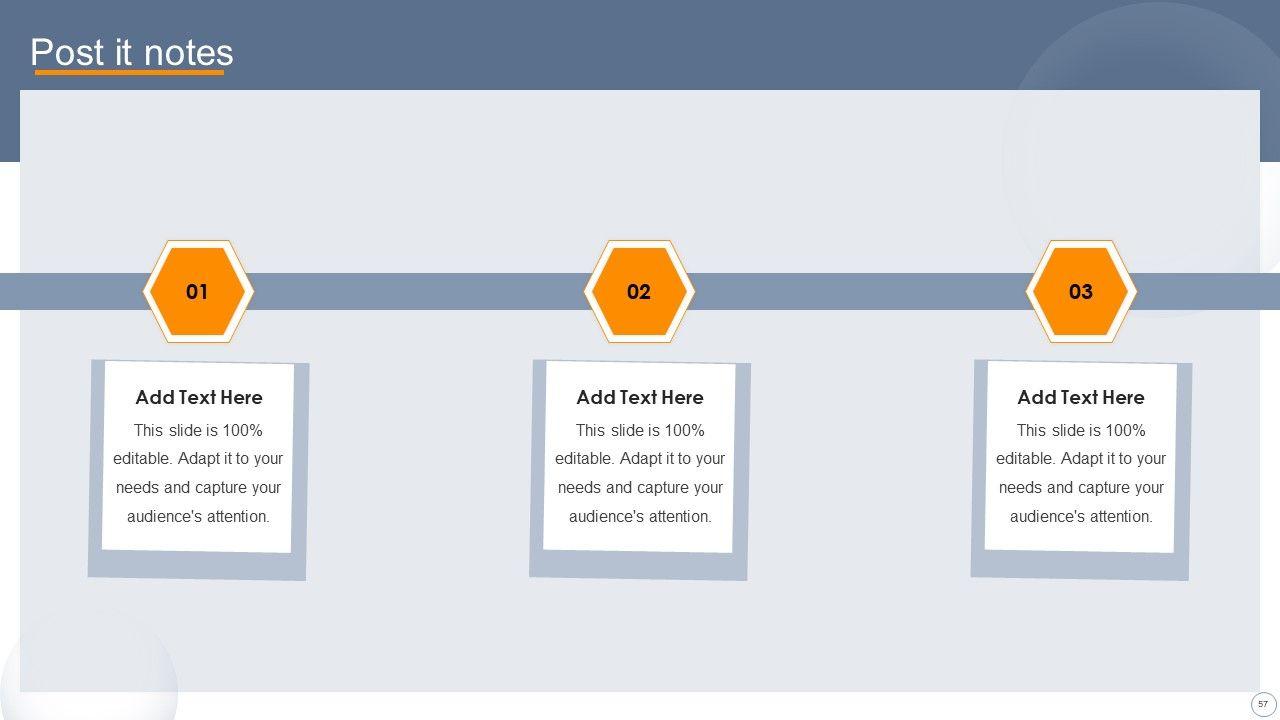Image resolution: width=1280 pixels, height=720 pixels.
Task: Select the orange hexagon numbered 02
Action: click(x=639, y=292)
